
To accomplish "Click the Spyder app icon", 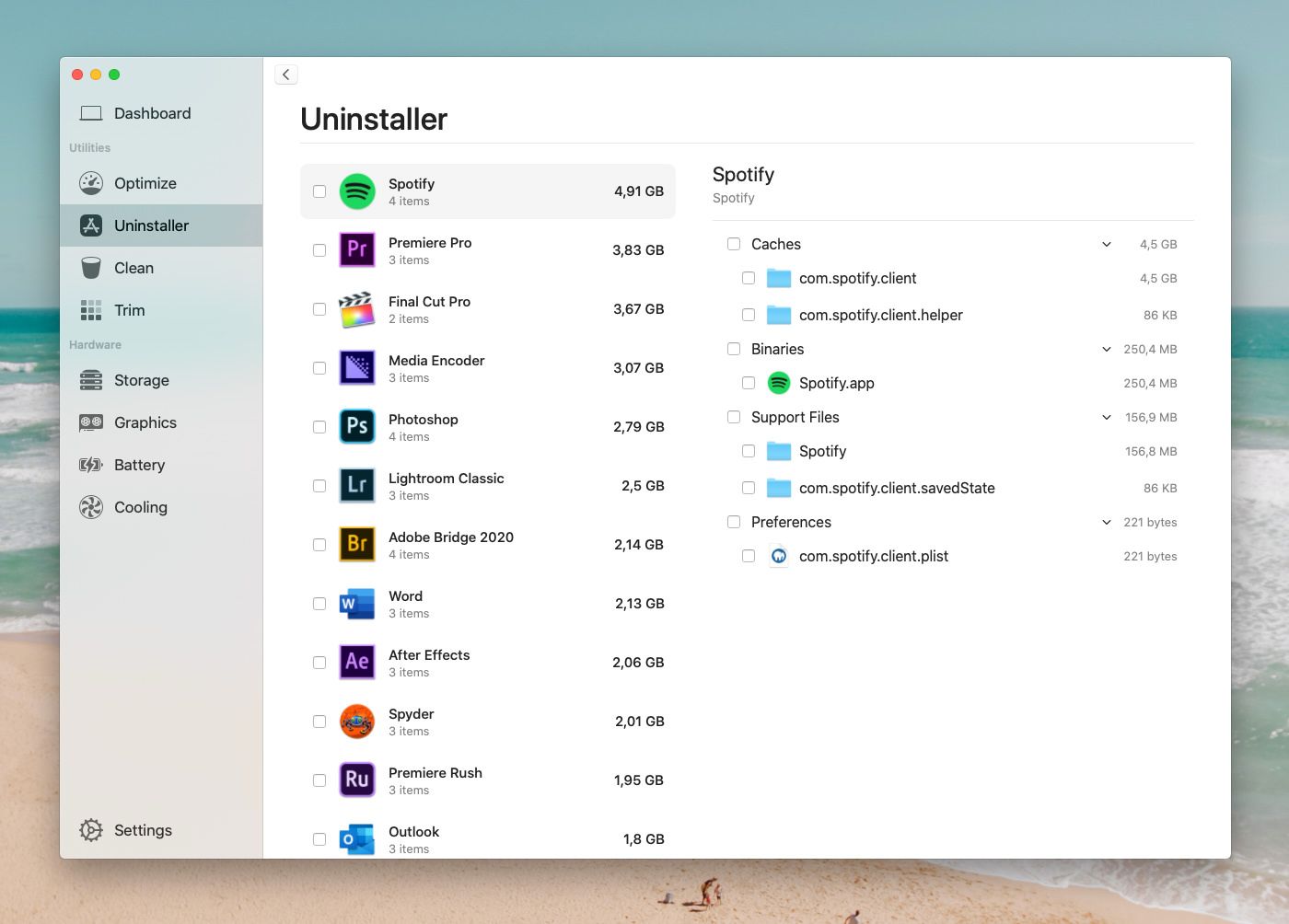I will (357, 722).
